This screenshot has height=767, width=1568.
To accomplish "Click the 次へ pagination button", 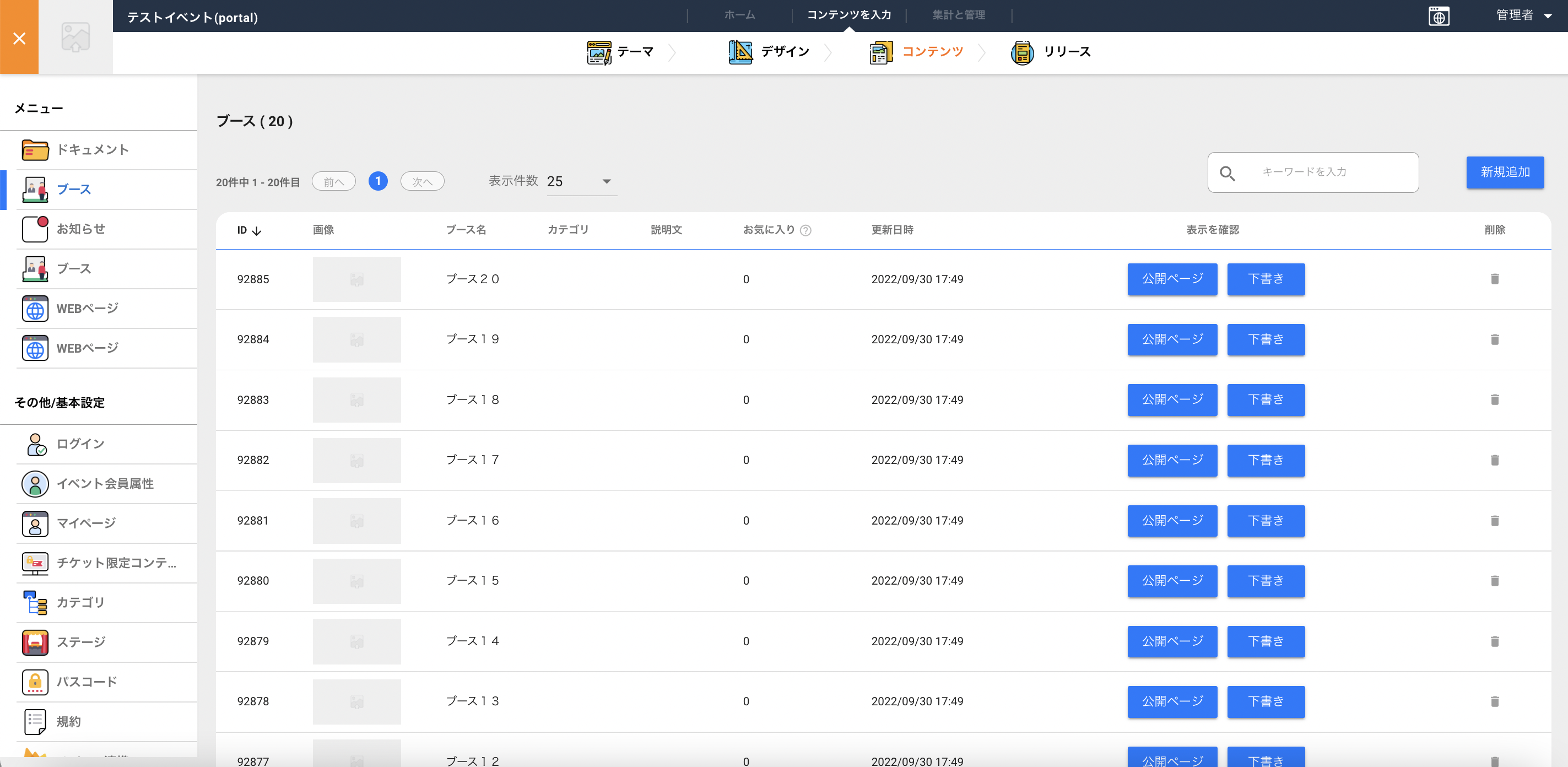I will pyautogui.click(x=423, y=181).
